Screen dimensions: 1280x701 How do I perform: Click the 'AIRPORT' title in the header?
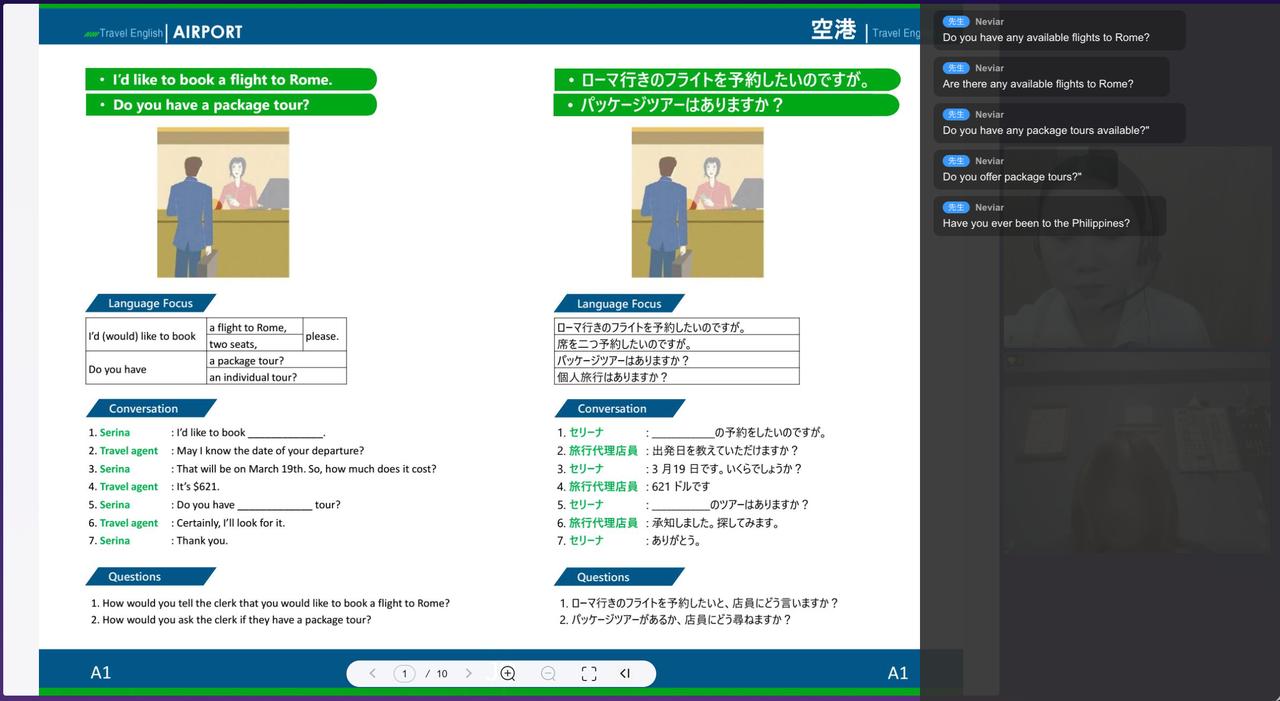click(208, 32)
